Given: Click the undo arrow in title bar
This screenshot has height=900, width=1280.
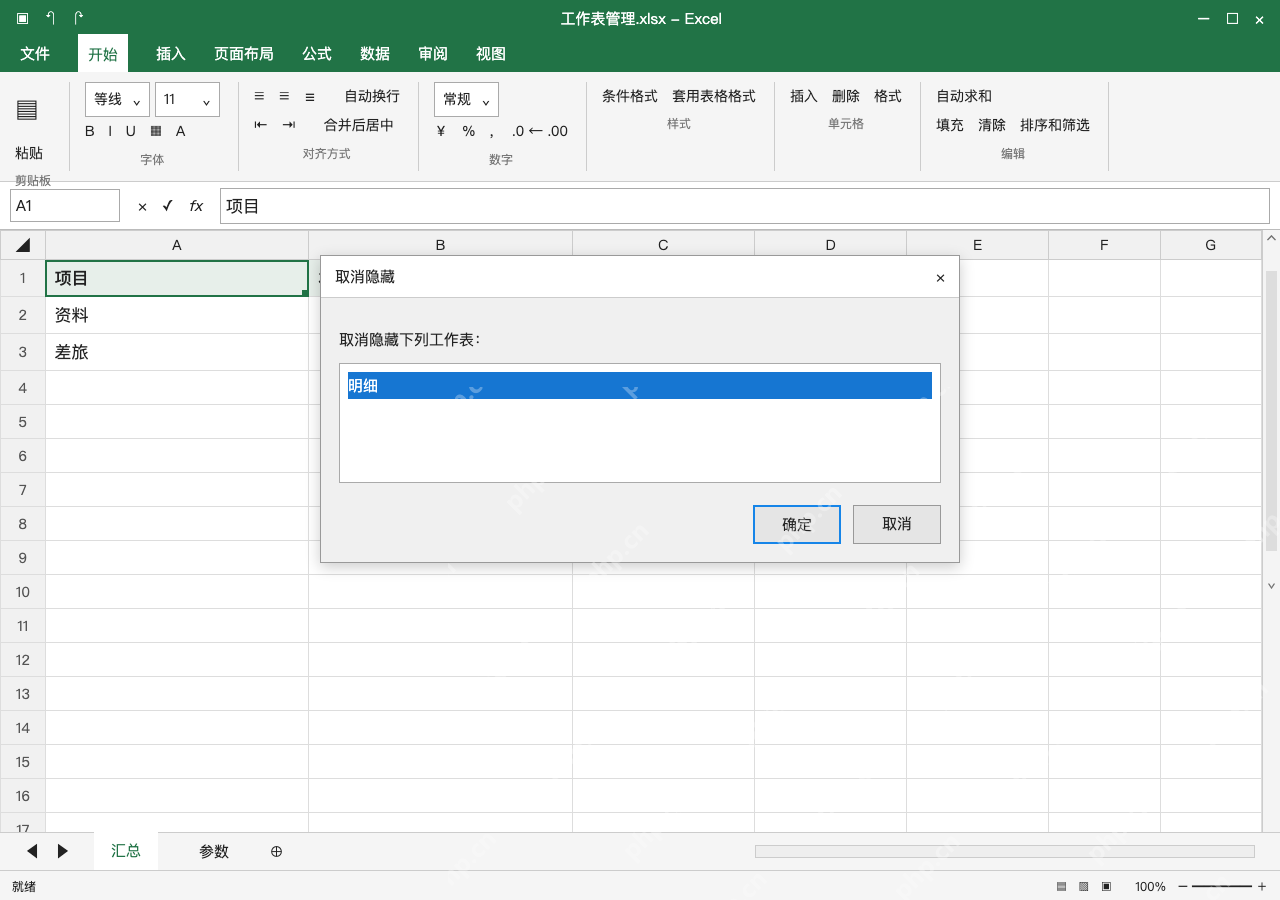Looking at the screenshot, I should click(x=50, y=18).
